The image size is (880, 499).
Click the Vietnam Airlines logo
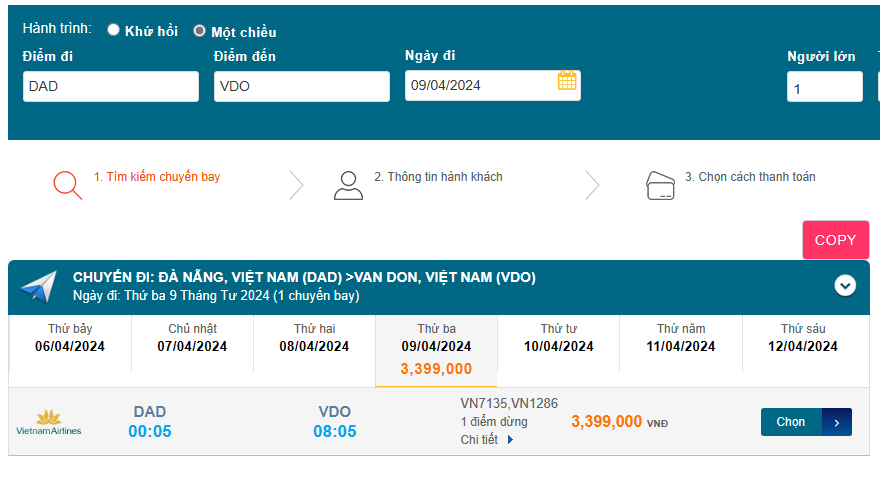(48, 422)
